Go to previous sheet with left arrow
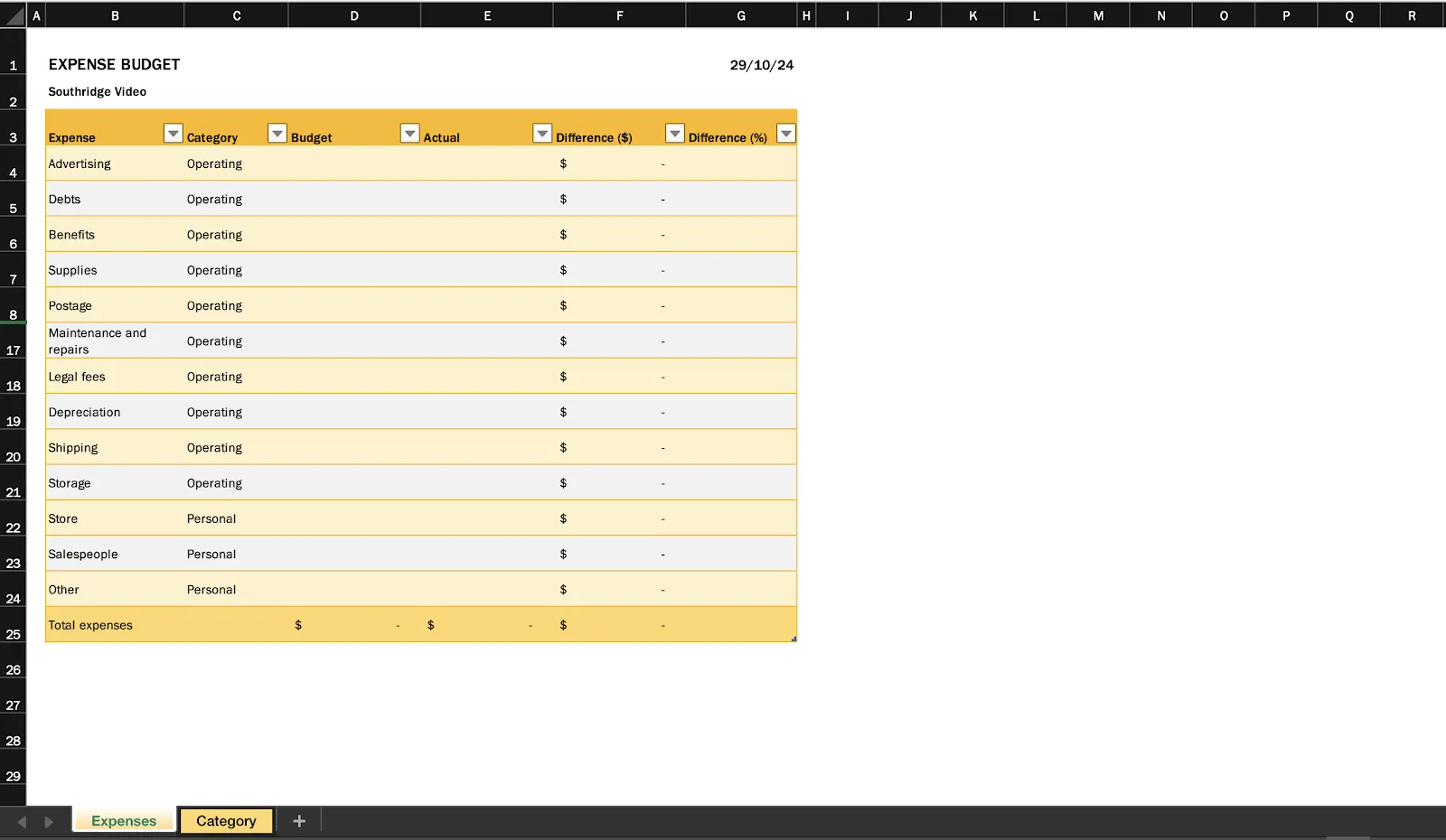Viewport: 1446px width, 840px height. [x=22, y=822]
